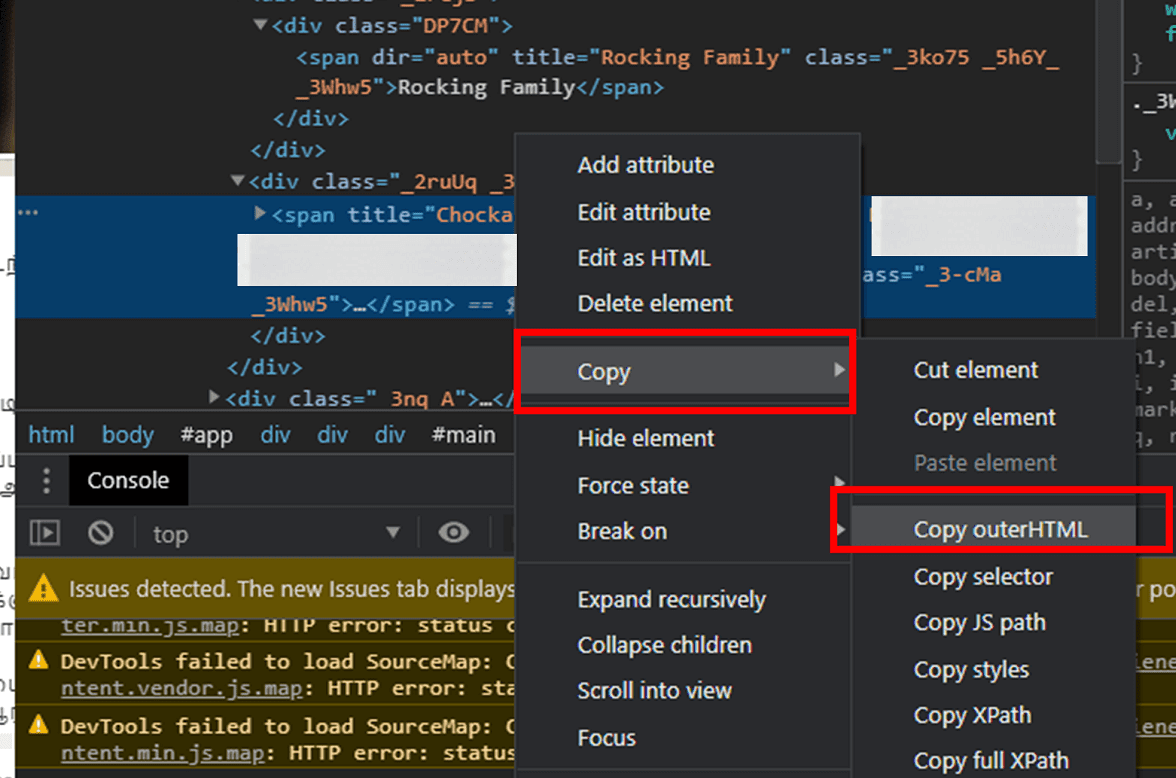Image resolution: width=1176 pixels, height=778 pixels.
Task: Select Hide element
Action: point(646,438)
